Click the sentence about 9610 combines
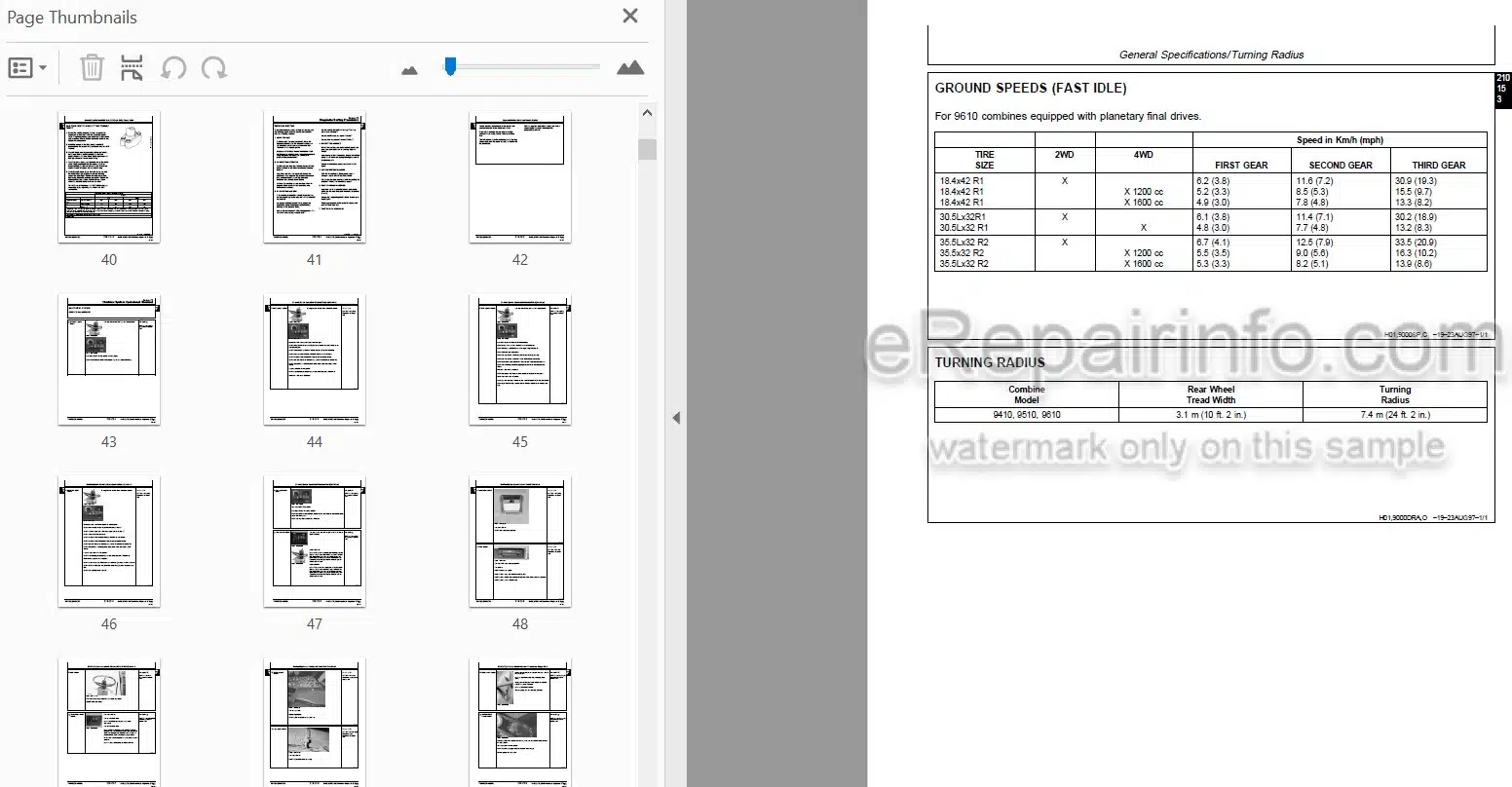This screenshot has height=787, width=1512. point(1068,116)
